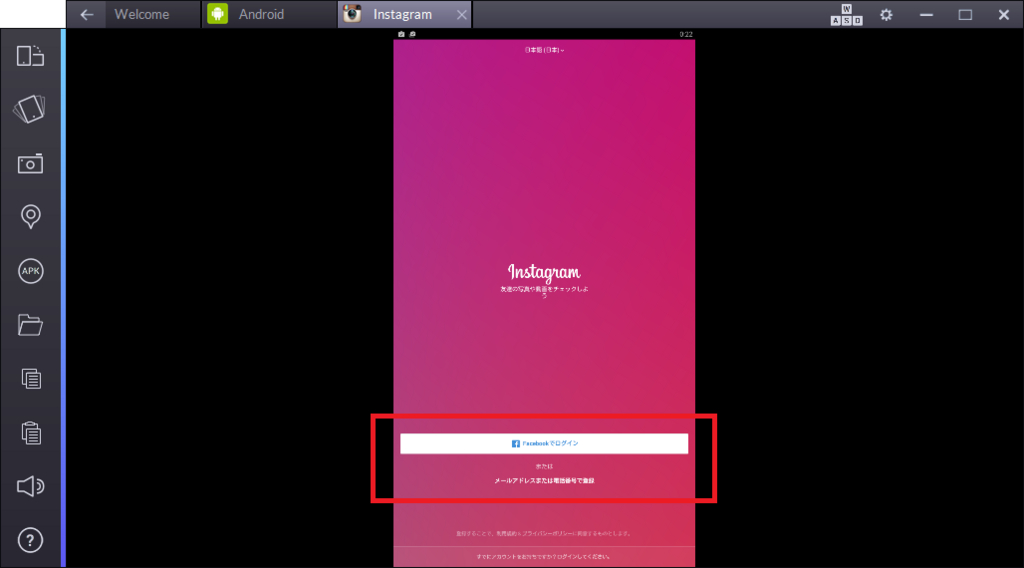Screen dimensions: 1024x568
Task: Minimize the BlueStacks window
Action: point(926,14)
